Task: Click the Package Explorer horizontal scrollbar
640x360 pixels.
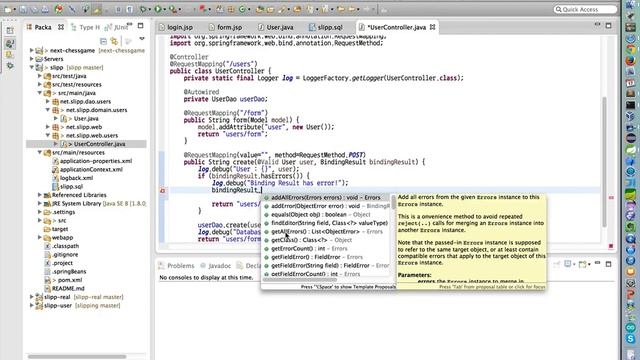Action: coord(77,356)
